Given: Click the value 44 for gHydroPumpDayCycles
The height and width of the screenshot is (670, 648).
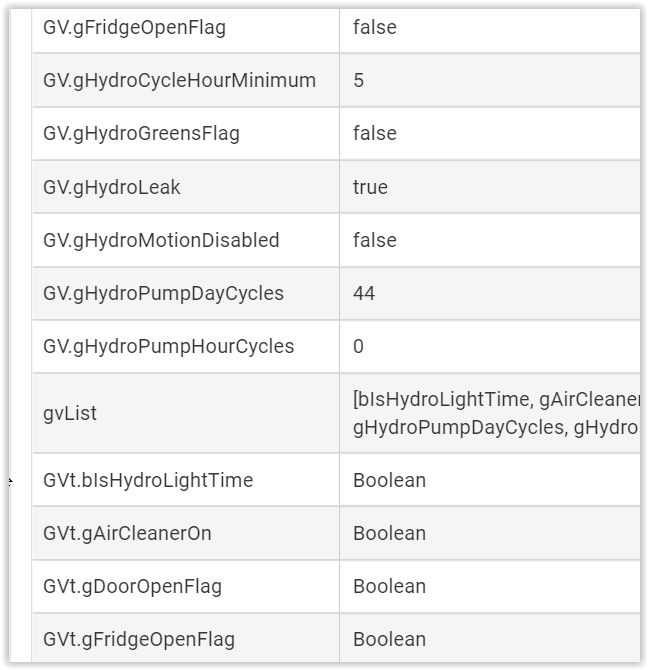Looking at the screenshot, I should (x=364, y=294).
